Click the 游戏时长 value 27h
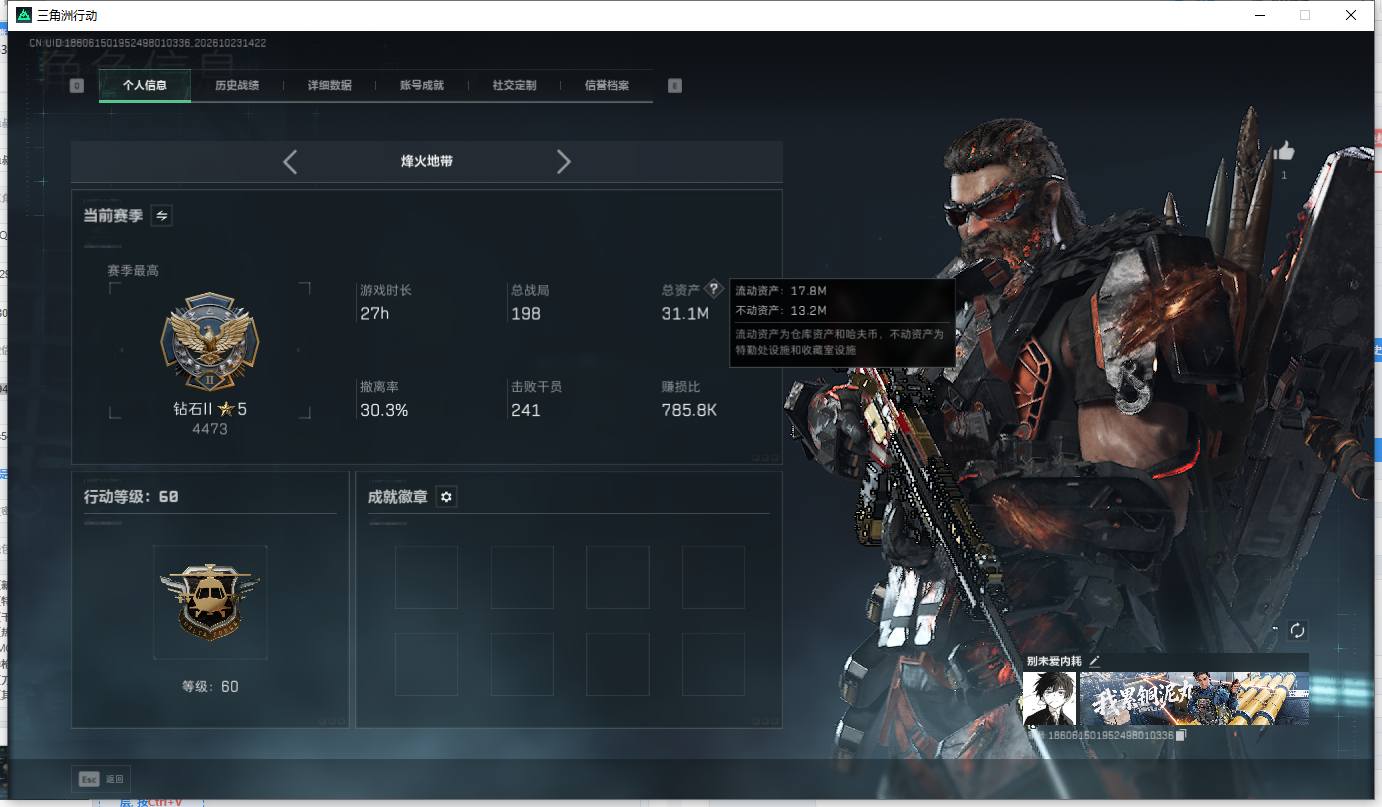Screen dimensions: 1382x807 (375, 314)
